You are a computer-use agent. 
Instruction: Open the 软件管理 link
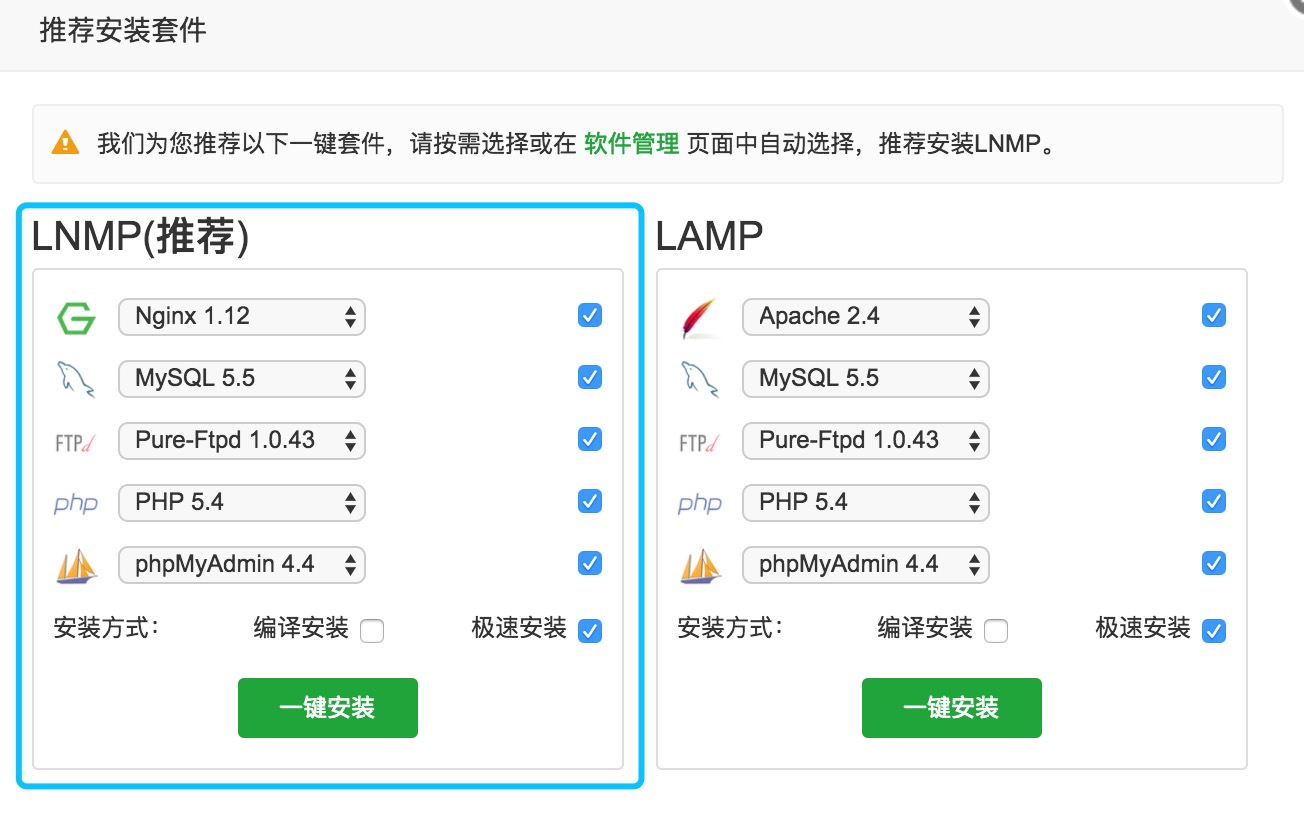click(632, 143)
